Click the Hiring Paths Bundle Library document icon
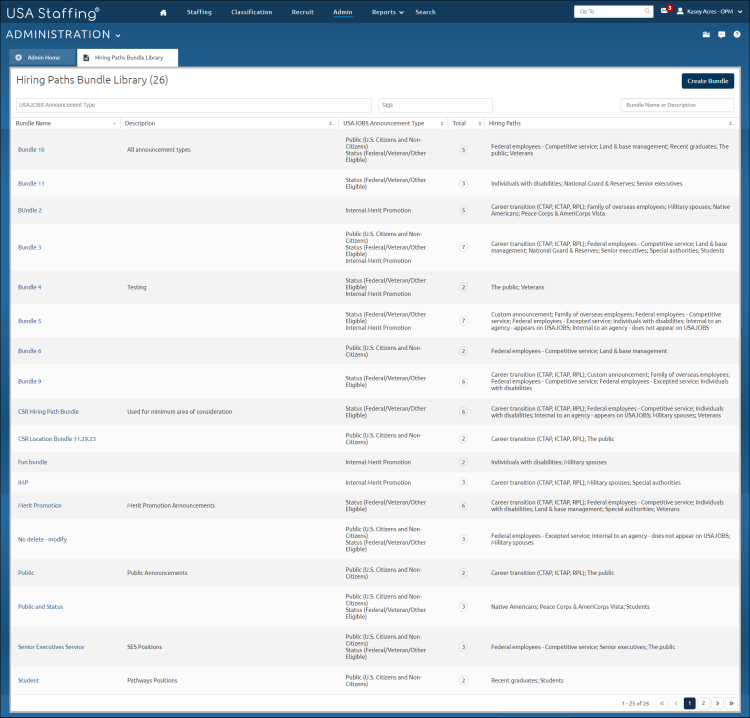This screenshot has height=718, width=750. tap(86, 57)
